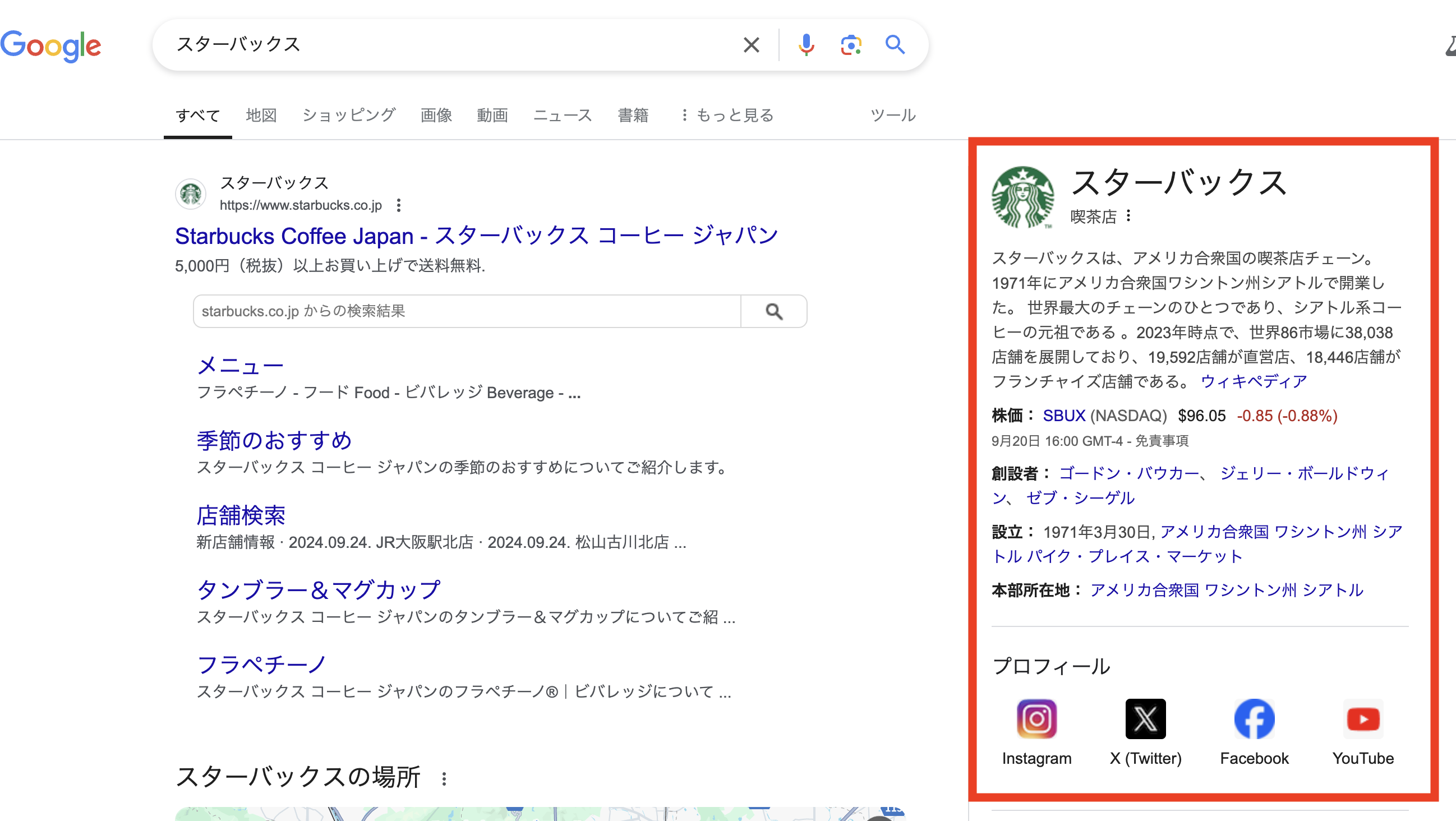Clear the search box with the X icon

[x=751, y=45]
